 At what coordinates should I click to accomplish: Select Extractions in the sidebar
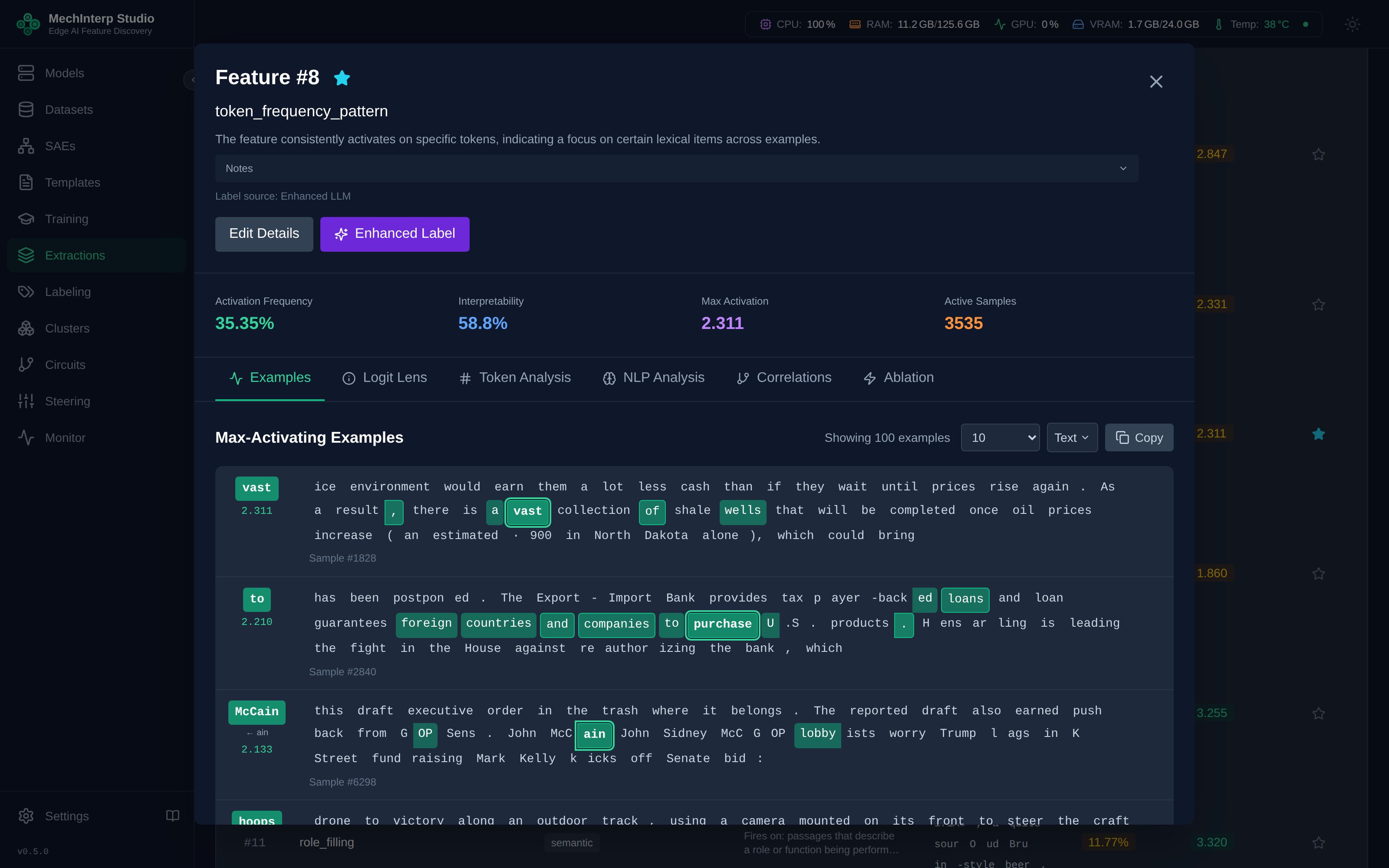click(96, 256)
